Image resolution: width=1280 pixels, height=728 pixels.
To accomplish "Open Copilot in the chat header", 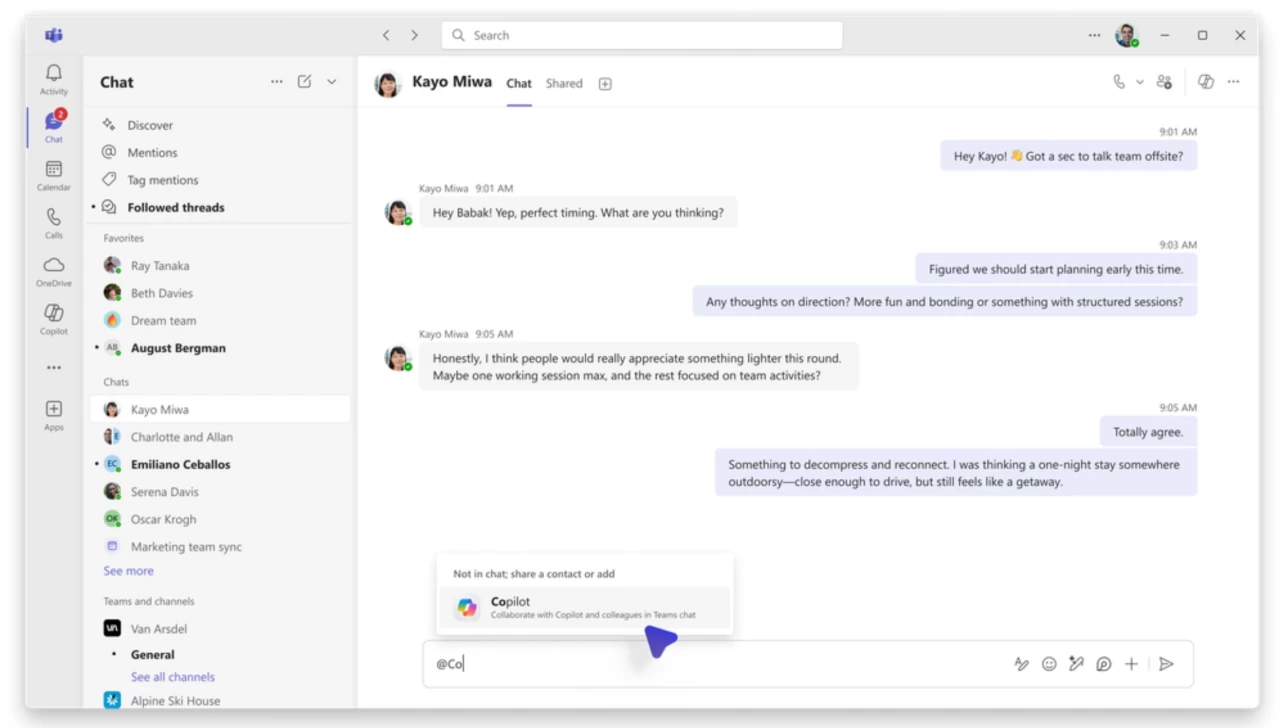I will [x=1205, y=81].
